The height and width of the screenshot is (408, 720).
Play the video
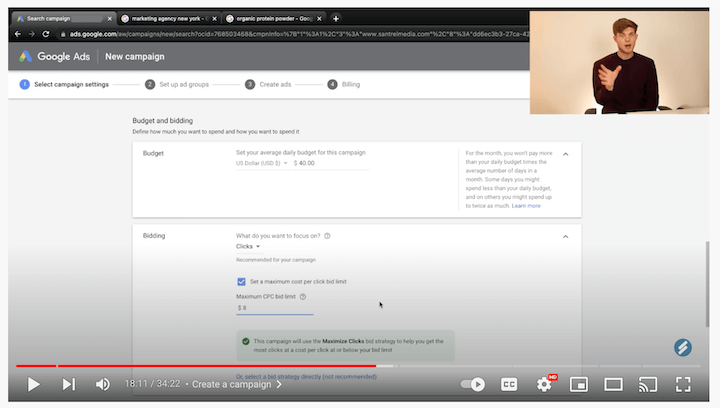[x=33, y=384]
